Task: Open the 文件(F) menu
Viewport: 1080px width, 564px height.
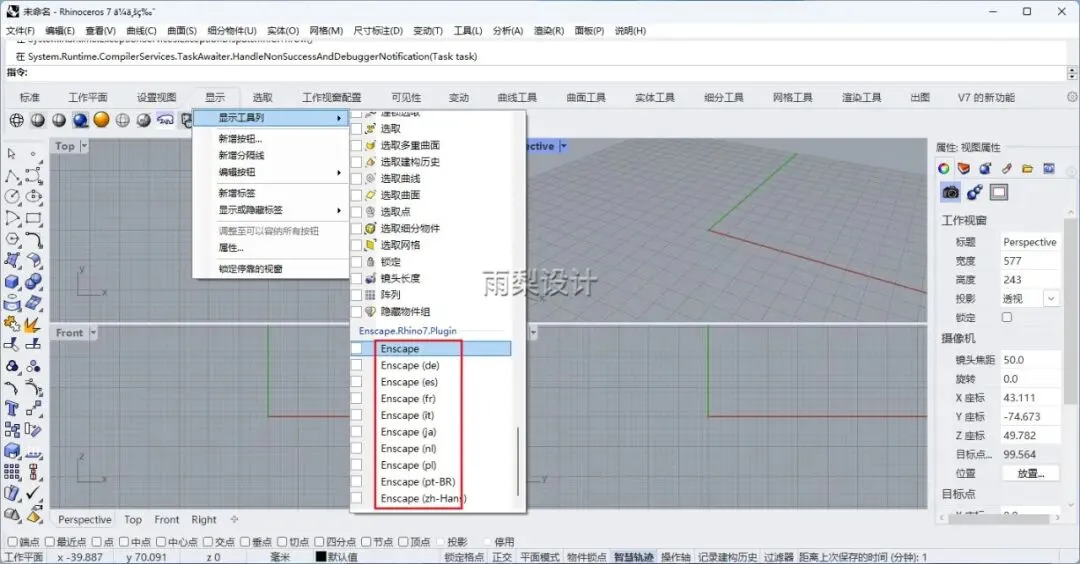Action: (x=21, y=30)
